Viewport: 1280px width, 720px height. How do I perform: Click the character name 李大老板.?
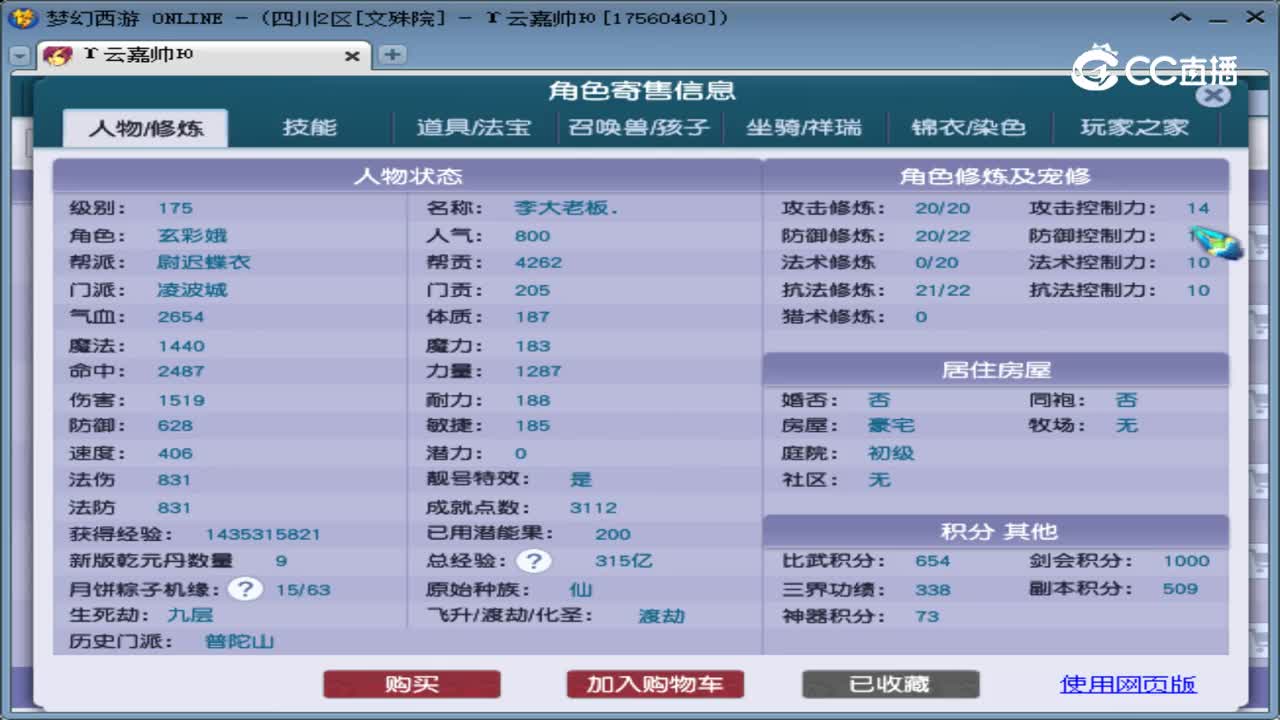(567, 208)
